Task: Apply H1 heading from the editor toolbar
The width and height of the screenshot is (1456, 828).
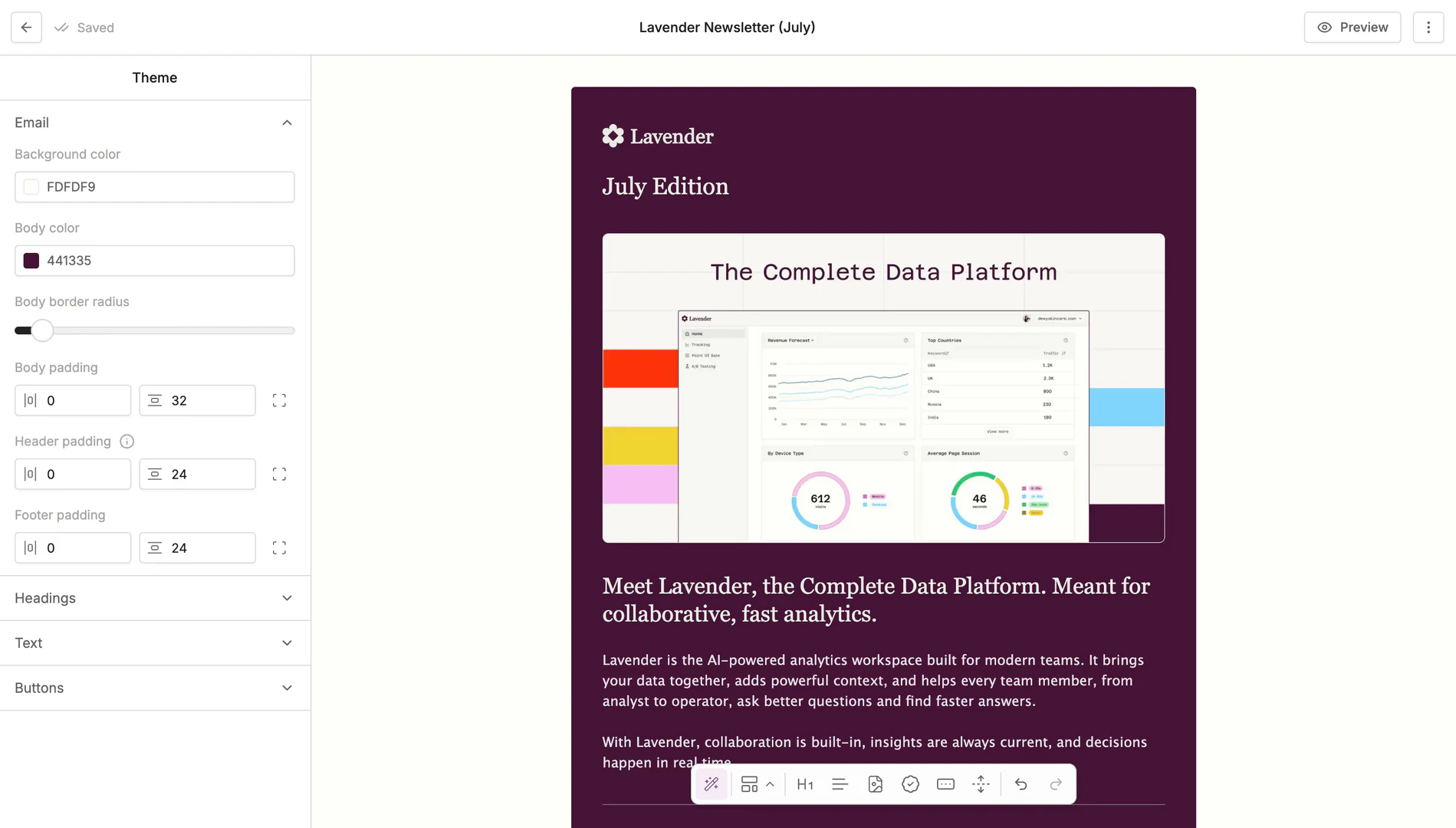Action: [804, 784]
